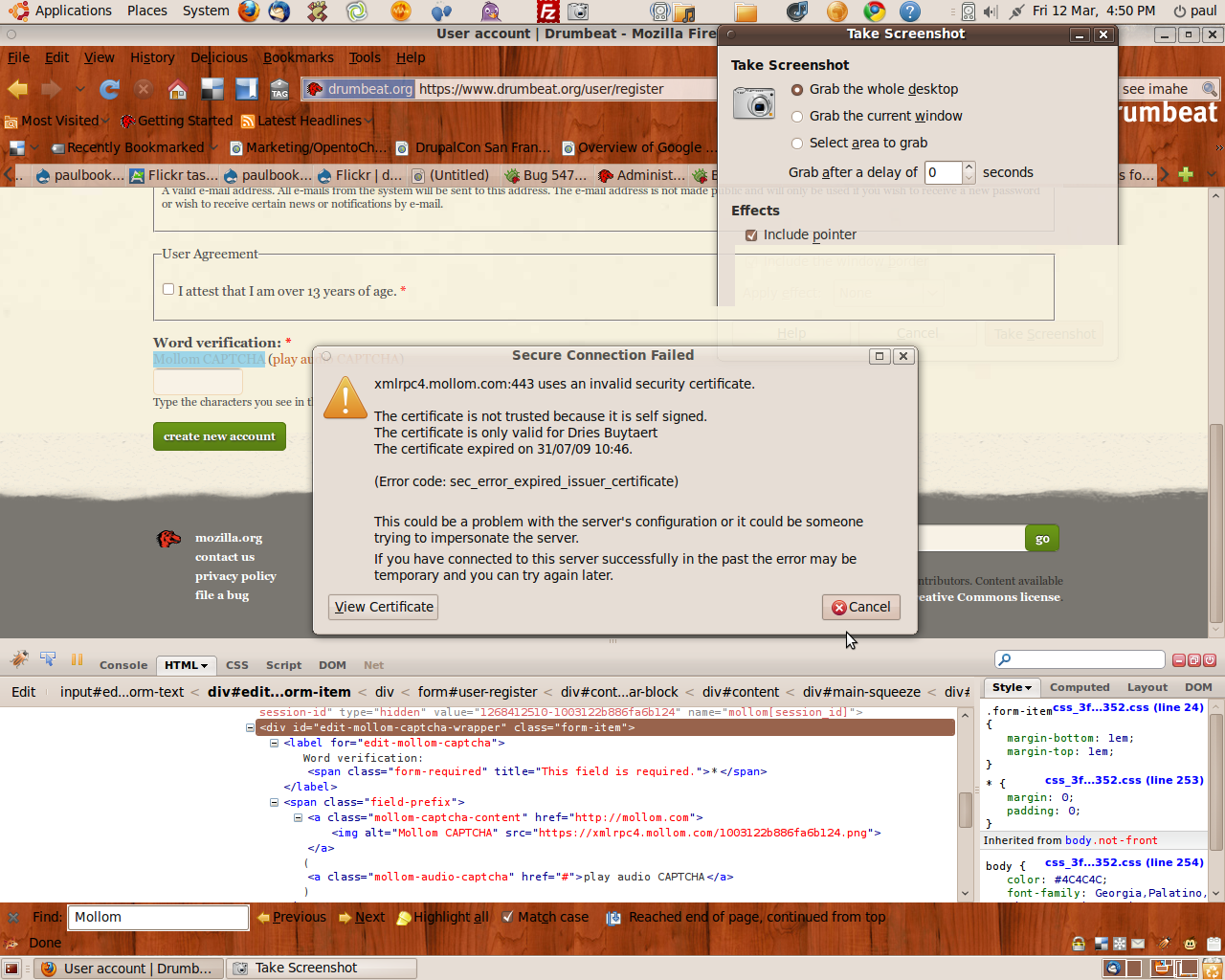Screen dimensions: 1225x980
Task: Switch to Firebug Script tab
Action: point(283,665)
